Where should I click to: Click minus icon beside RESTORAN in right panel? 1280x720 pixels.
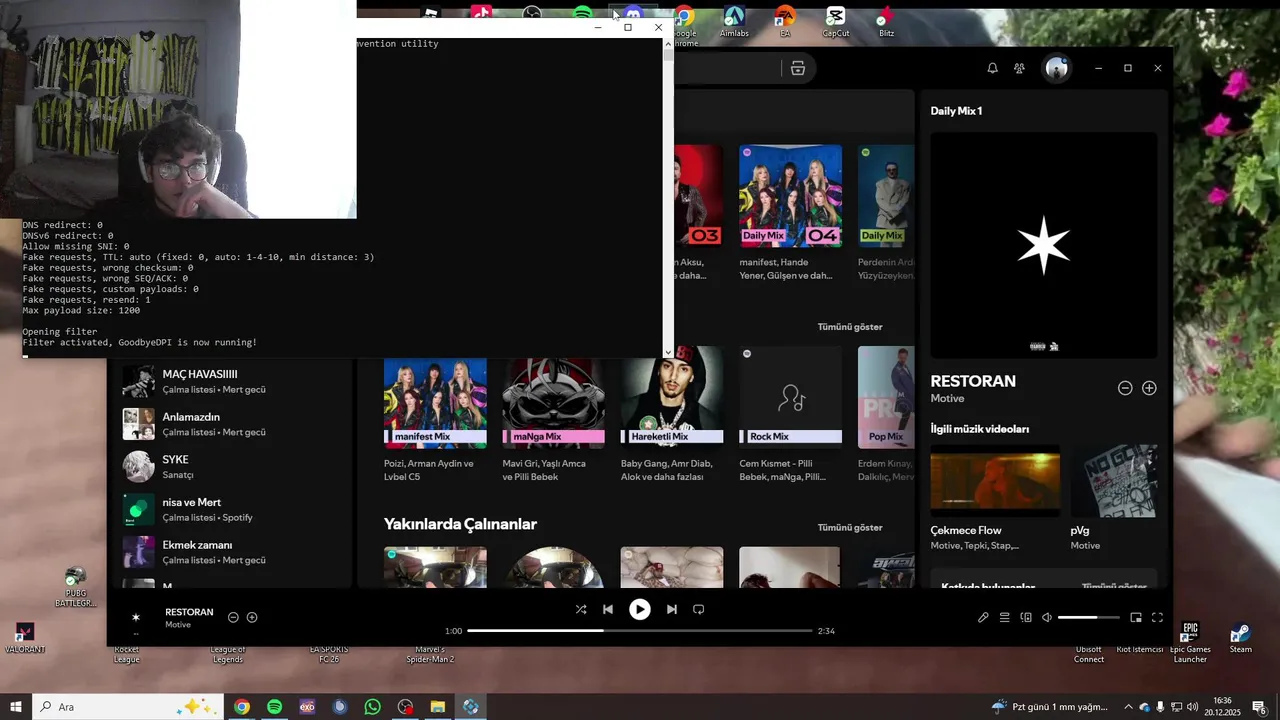[x=1125, y=388]
